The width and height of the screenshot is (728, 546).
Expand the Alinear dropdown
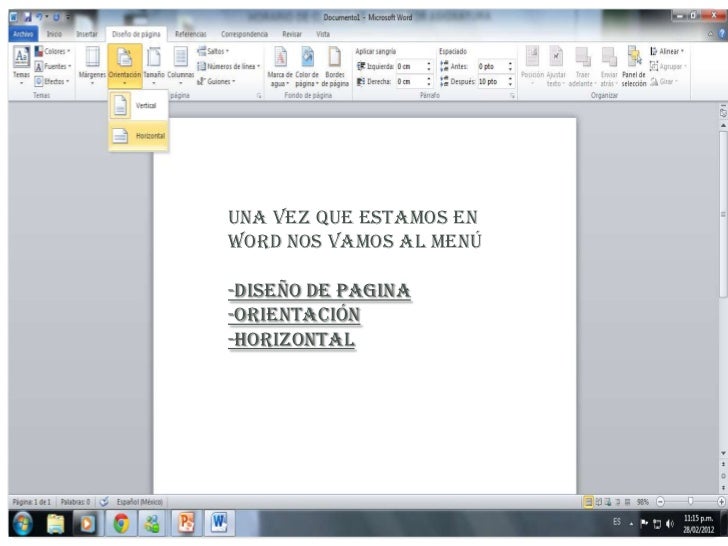pos(667,51)
